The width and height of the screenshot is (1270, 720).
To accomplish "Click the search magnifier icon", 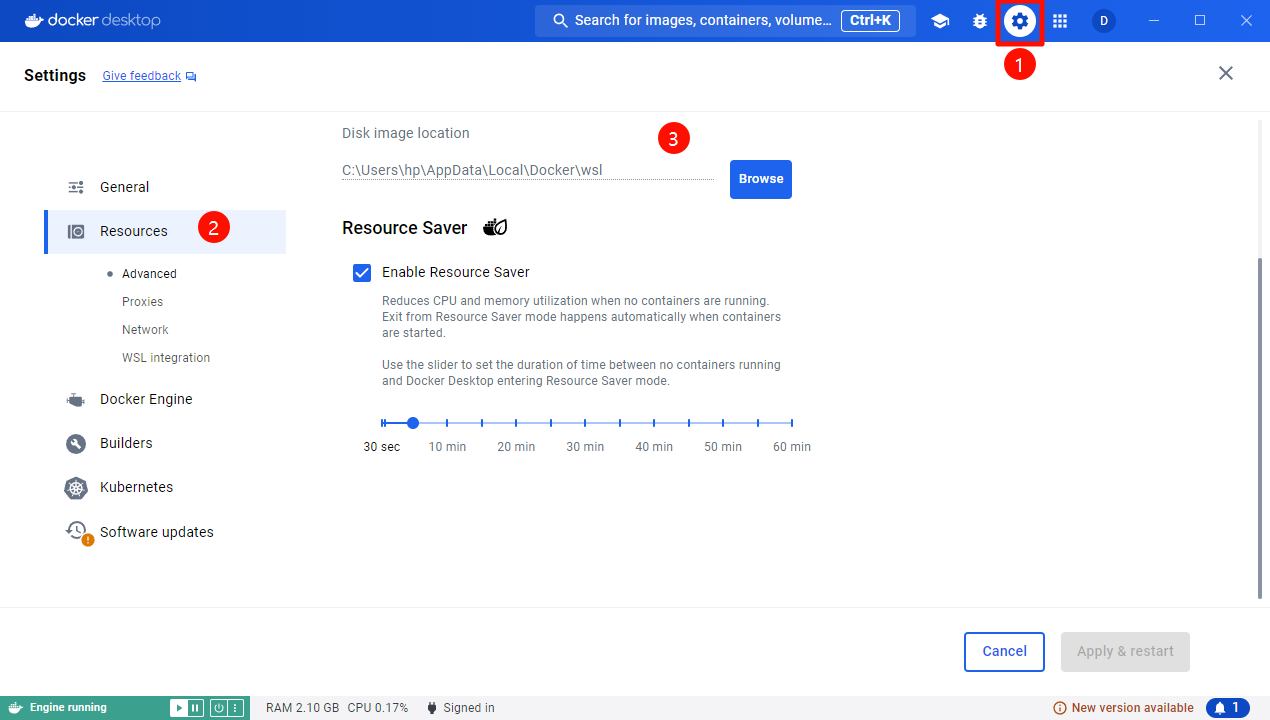I will [560, 21].
